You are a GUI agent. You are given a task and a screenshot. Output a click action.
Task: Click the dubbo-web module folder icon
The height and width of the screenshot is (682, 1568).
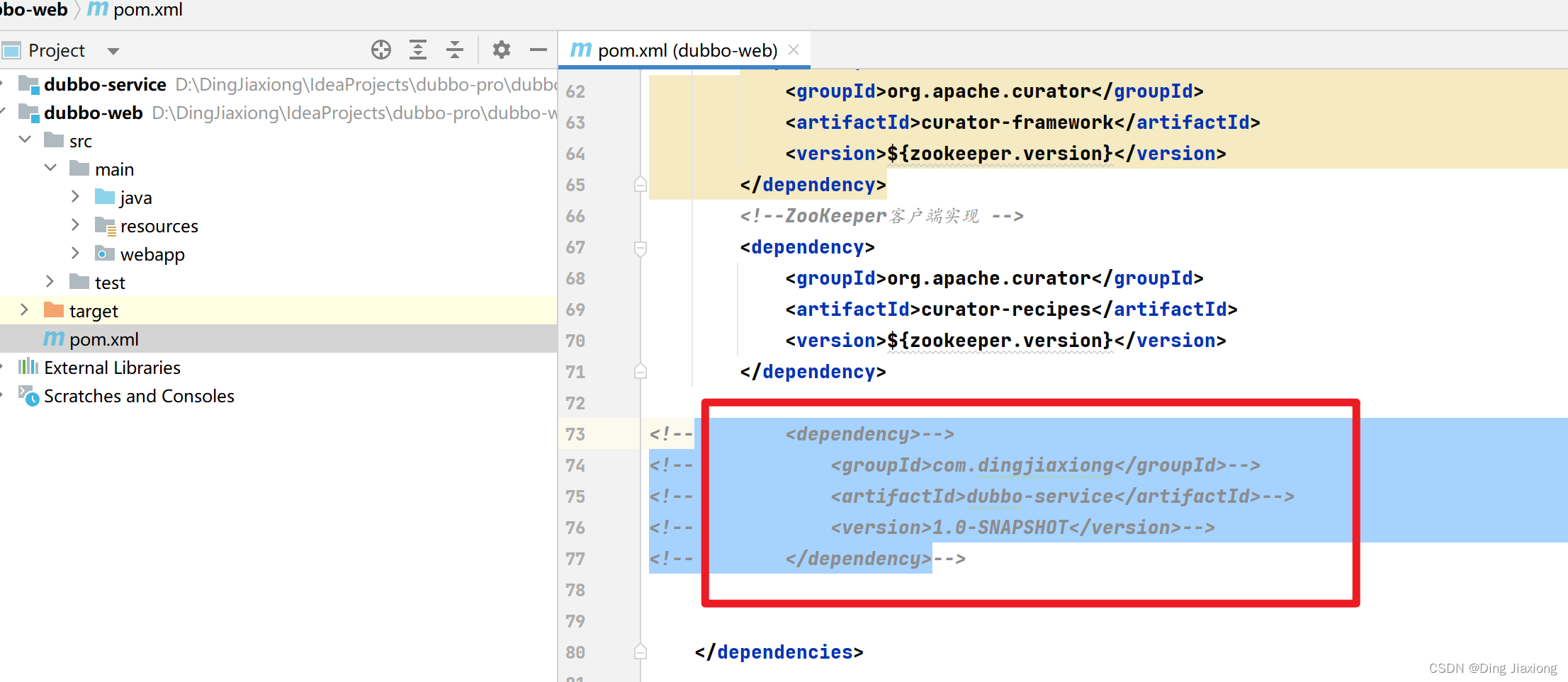(x=28, y=113)
